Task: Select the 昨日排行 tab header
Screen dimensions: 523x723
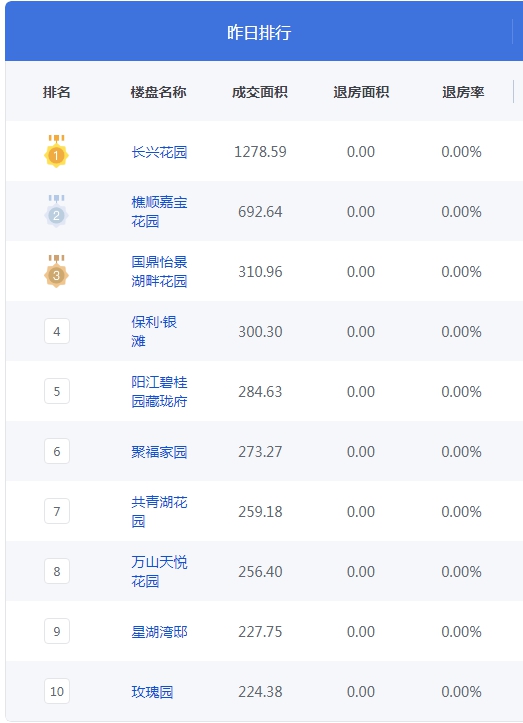Action: pos(259,32)
